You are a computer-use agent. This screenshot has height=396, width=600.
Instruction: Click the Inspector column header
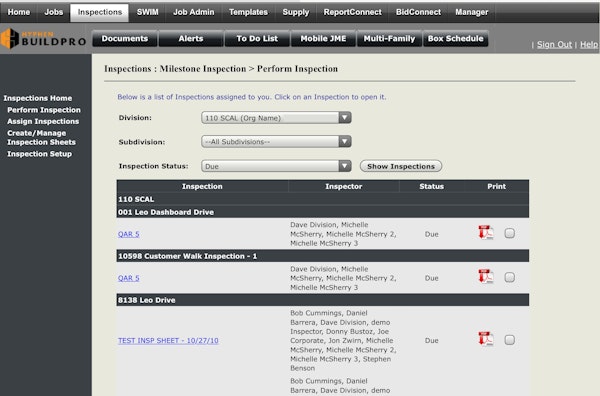[343, 186]
